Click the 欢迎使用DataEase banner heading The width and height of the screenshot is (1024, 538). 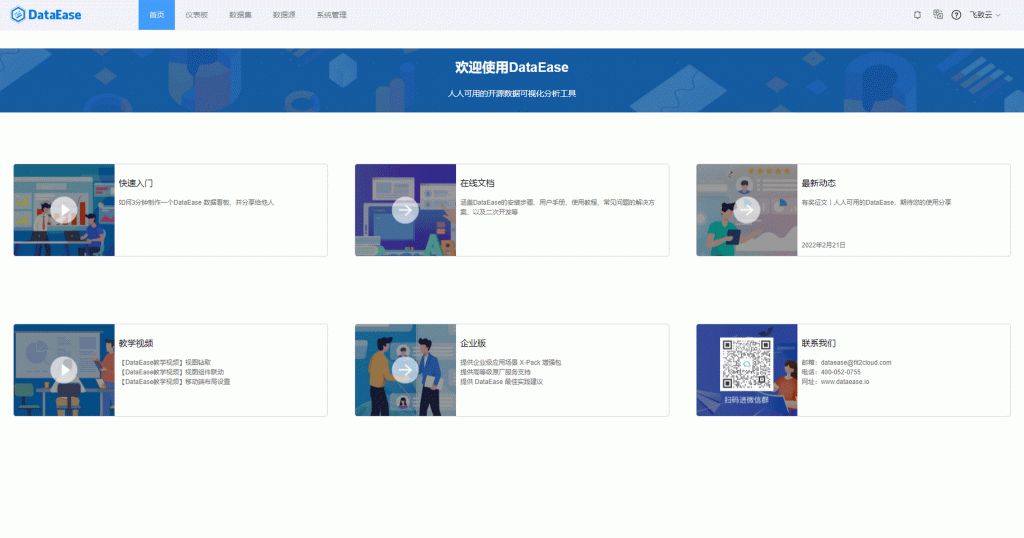click(x=511, y=67)
